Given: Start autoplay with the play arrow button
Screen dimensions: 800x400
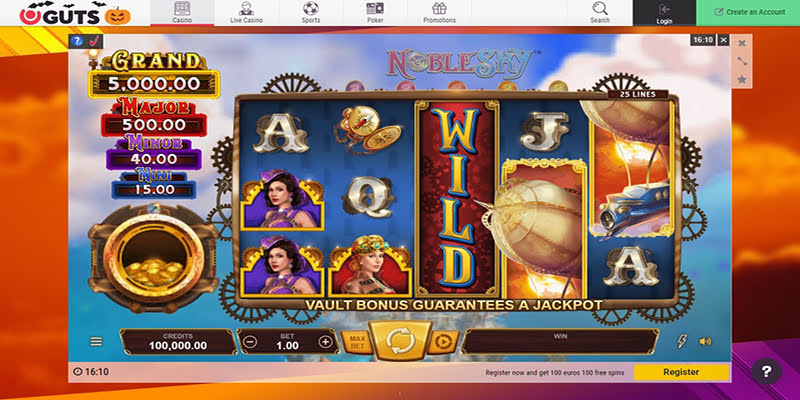Looking at the screenshot, I should pyautogui.click(x=441, y=341).
